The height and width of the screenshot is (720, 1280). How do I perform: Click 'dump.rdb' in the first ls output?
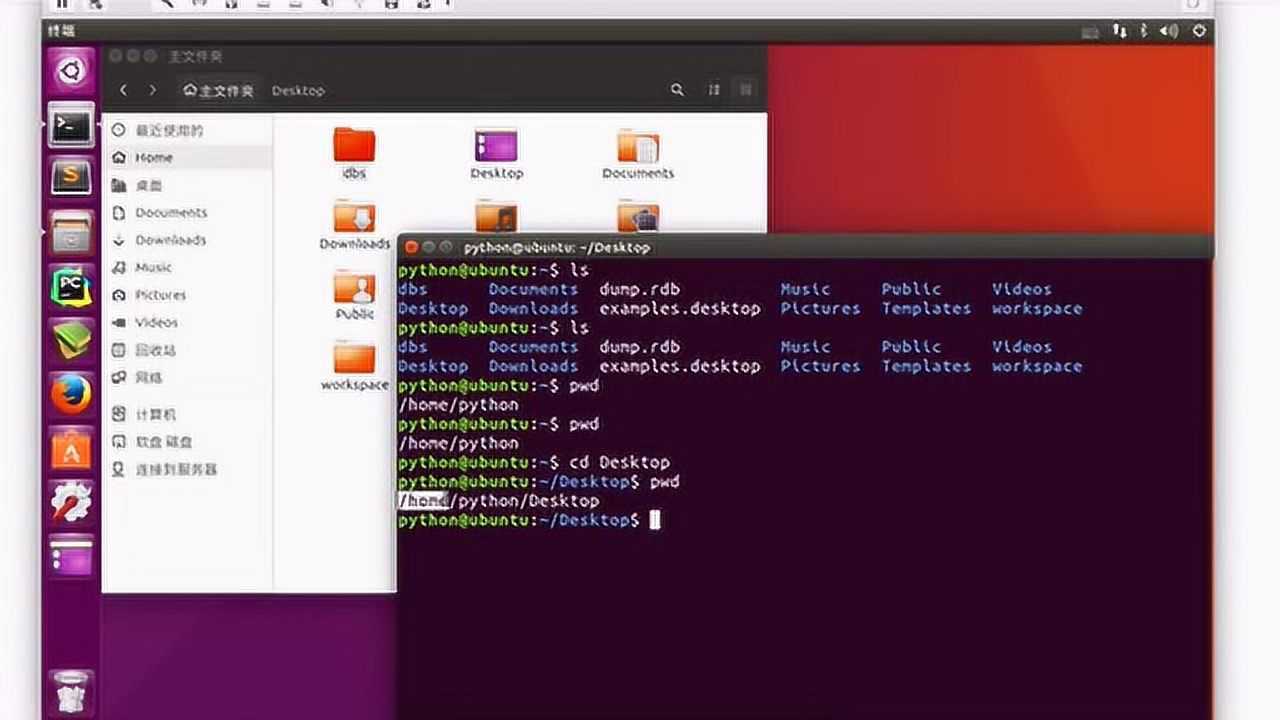(639, 289)
